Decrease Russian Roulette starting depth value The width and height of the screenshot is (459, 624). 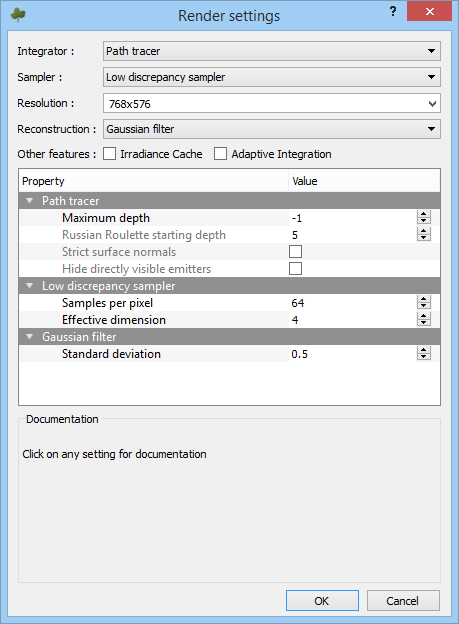[424, 238]
